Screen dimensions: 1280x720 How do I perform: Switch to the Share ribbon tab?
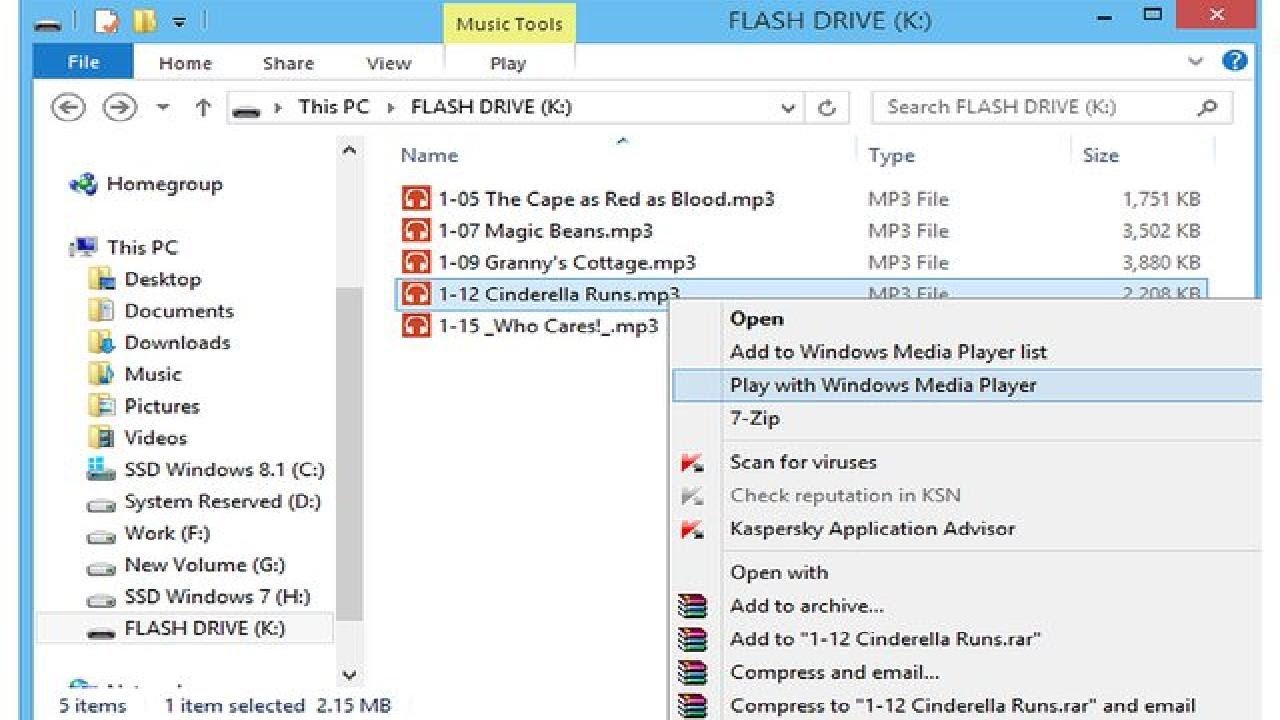[x=288, y=63]
